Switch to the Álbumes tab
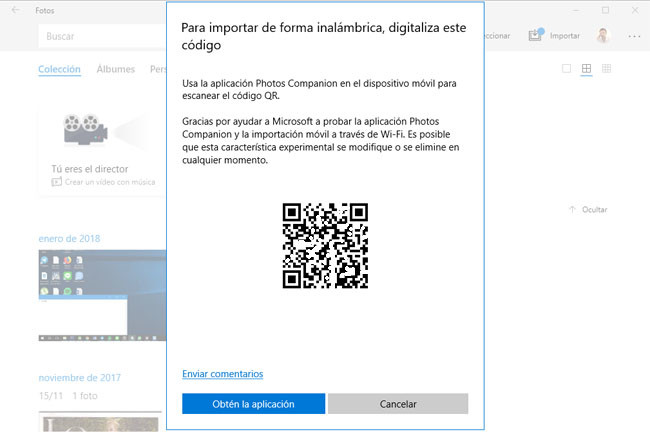 [x=116, y=70]
